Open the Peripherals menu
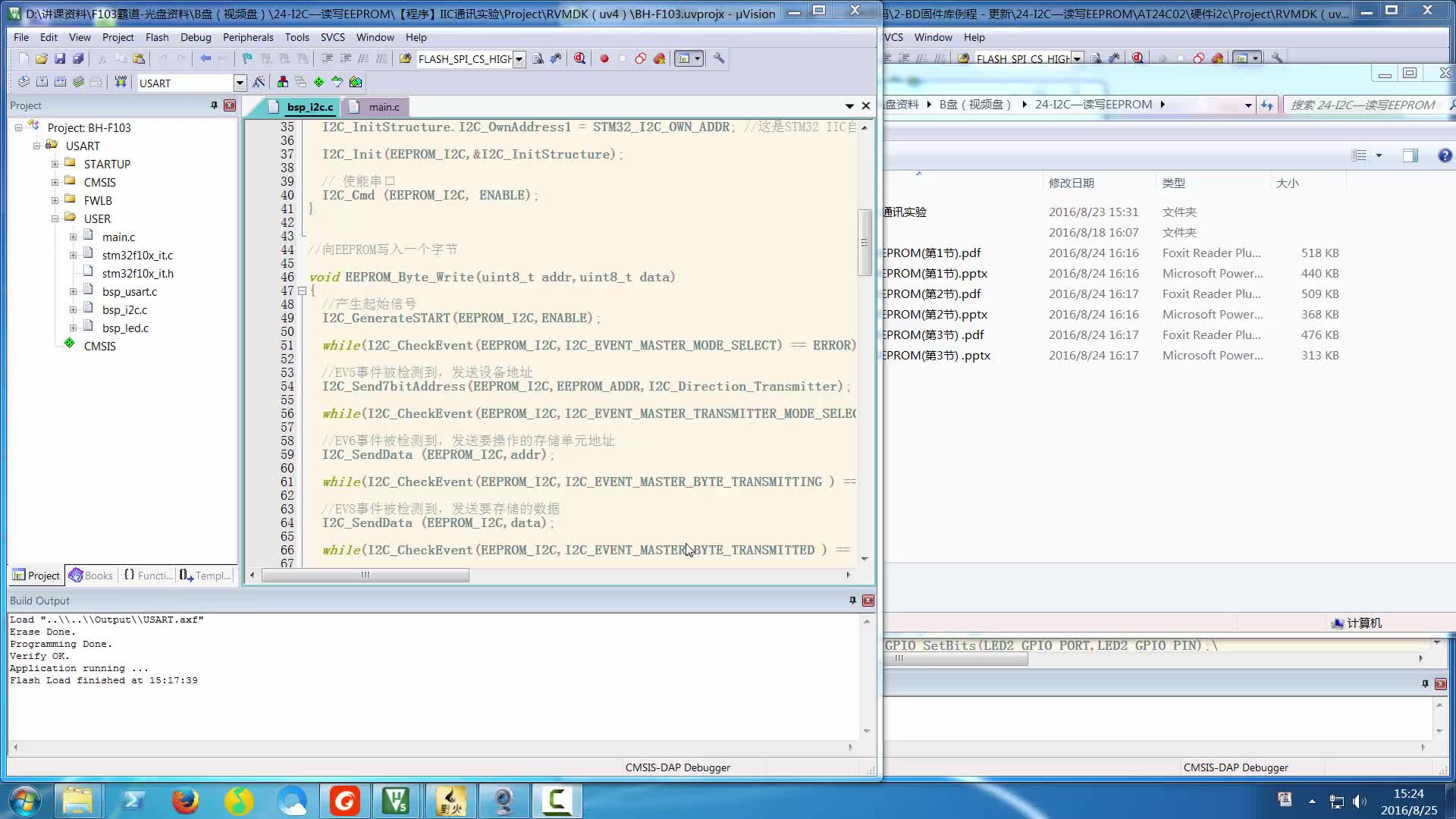 pos(248,37)
